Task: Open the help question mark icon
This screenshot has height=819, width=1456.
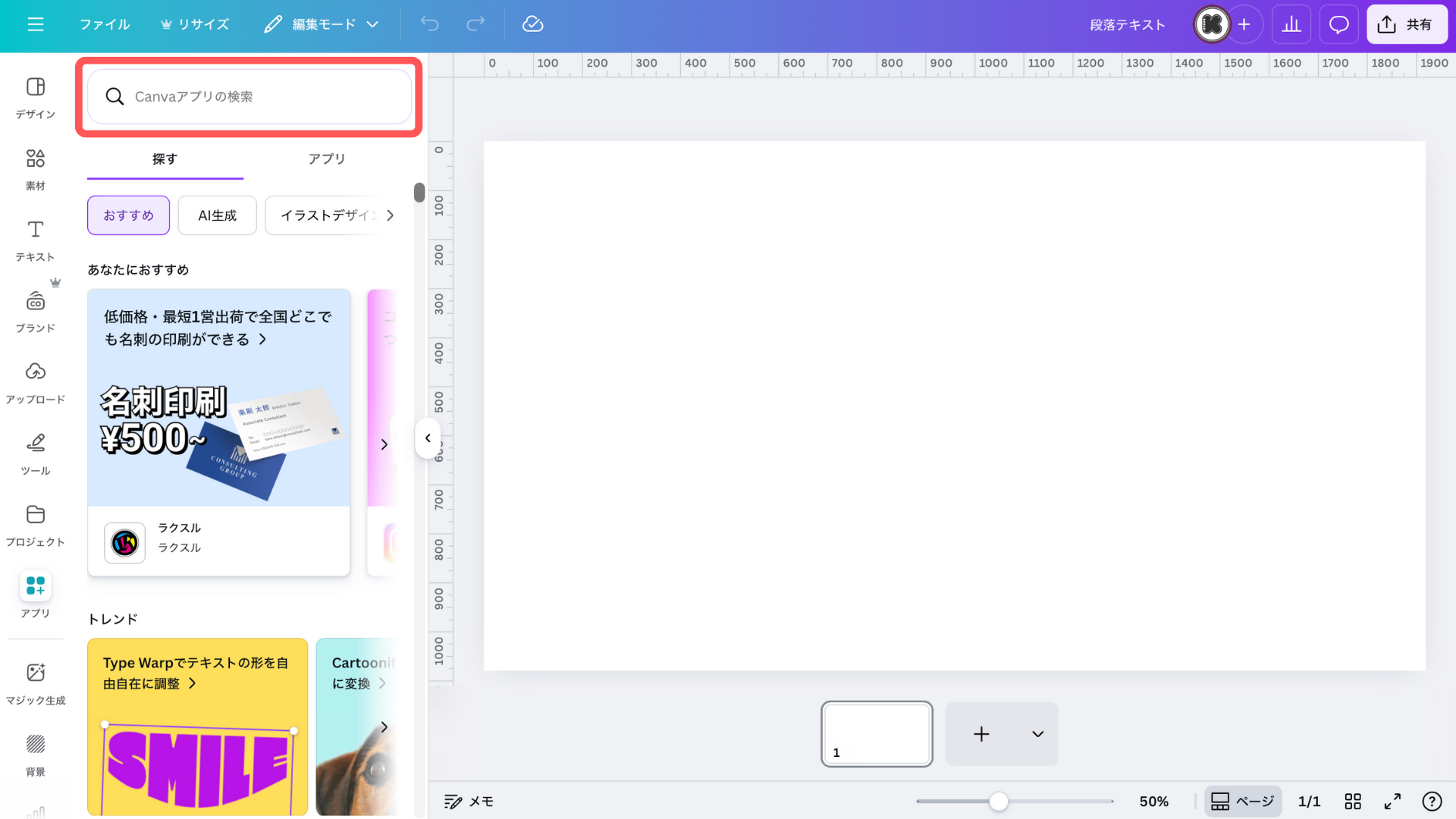Action: [1432, 802]
